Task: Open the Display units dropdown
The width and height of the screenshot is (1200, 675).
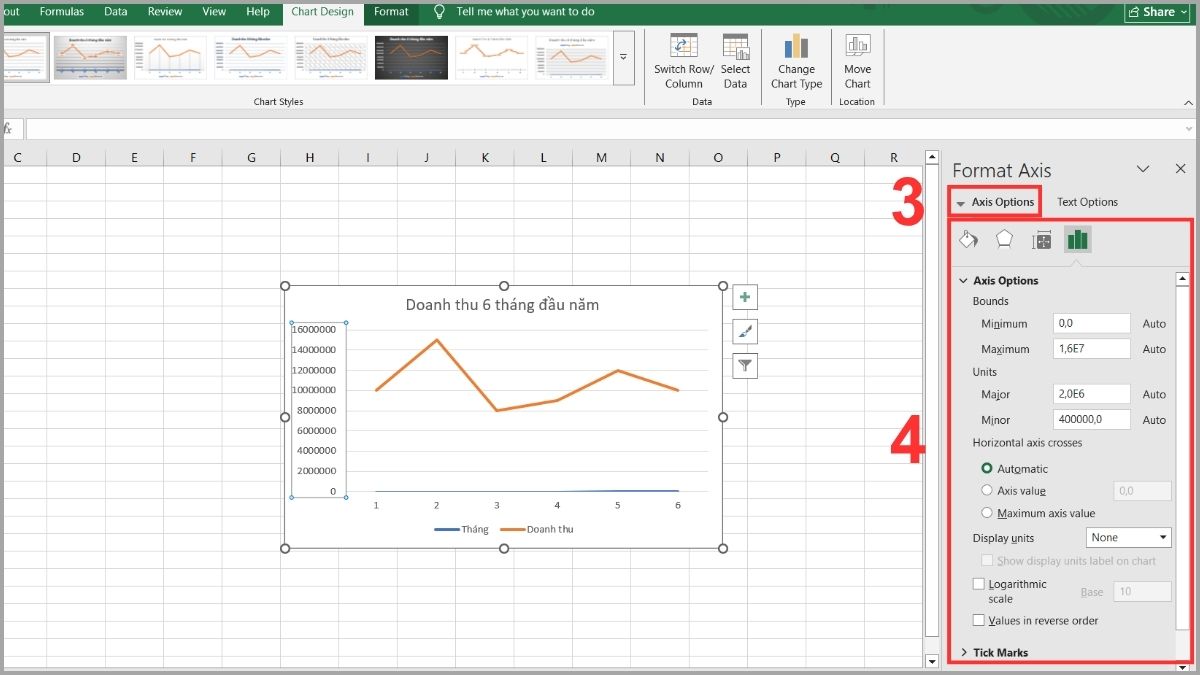Action: [x=1129, y=538]
